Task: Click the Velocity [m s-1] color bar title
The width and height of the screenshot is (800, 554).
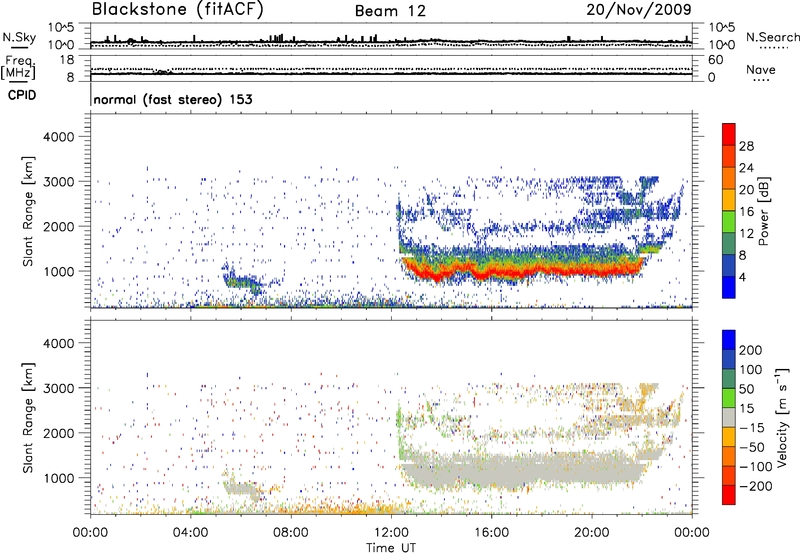Action: pos(782,417)
